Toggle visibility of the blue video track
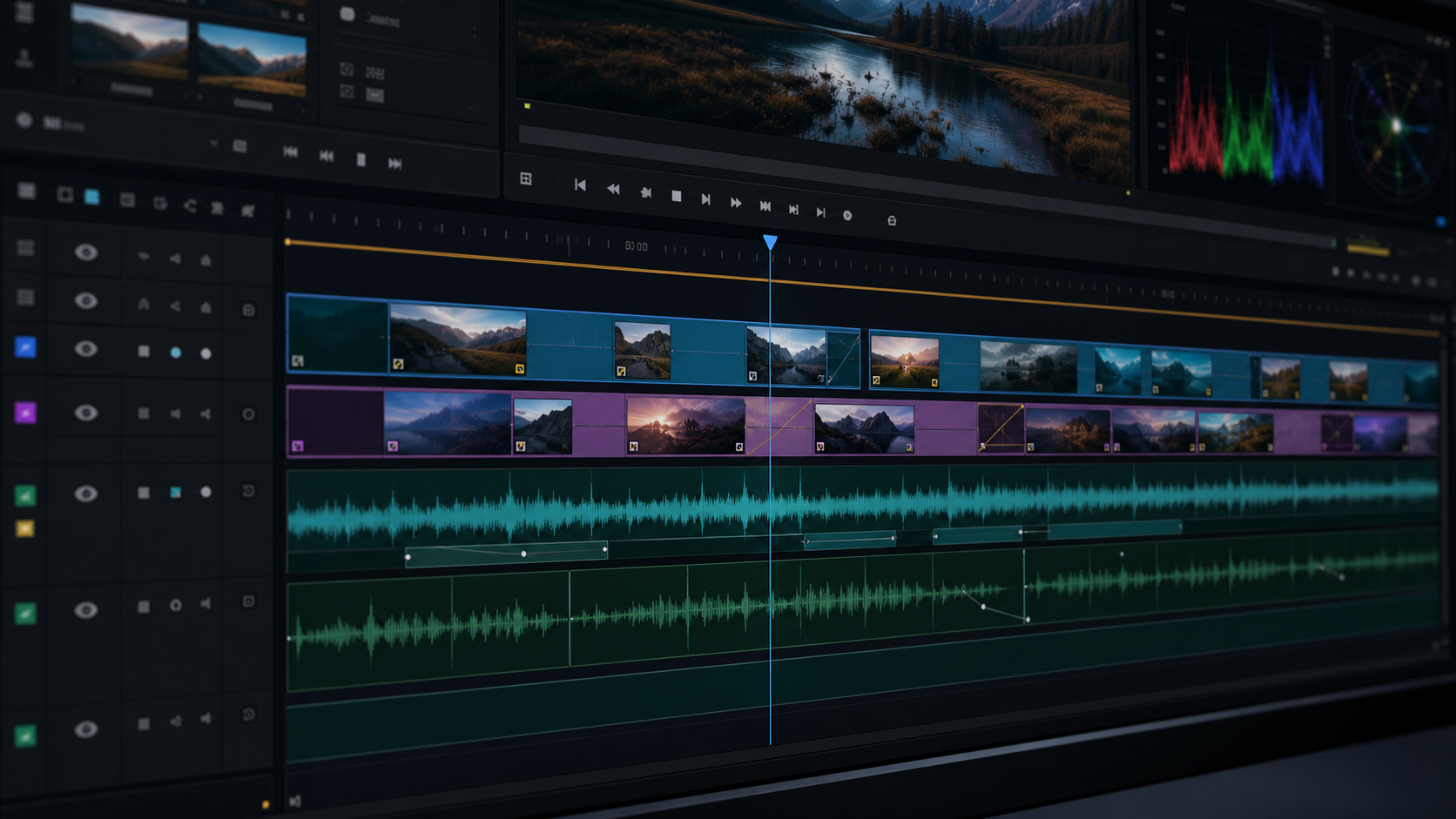Image resolution: width=1456 pixels, height=819 pixels. click(x=85, y=349)
